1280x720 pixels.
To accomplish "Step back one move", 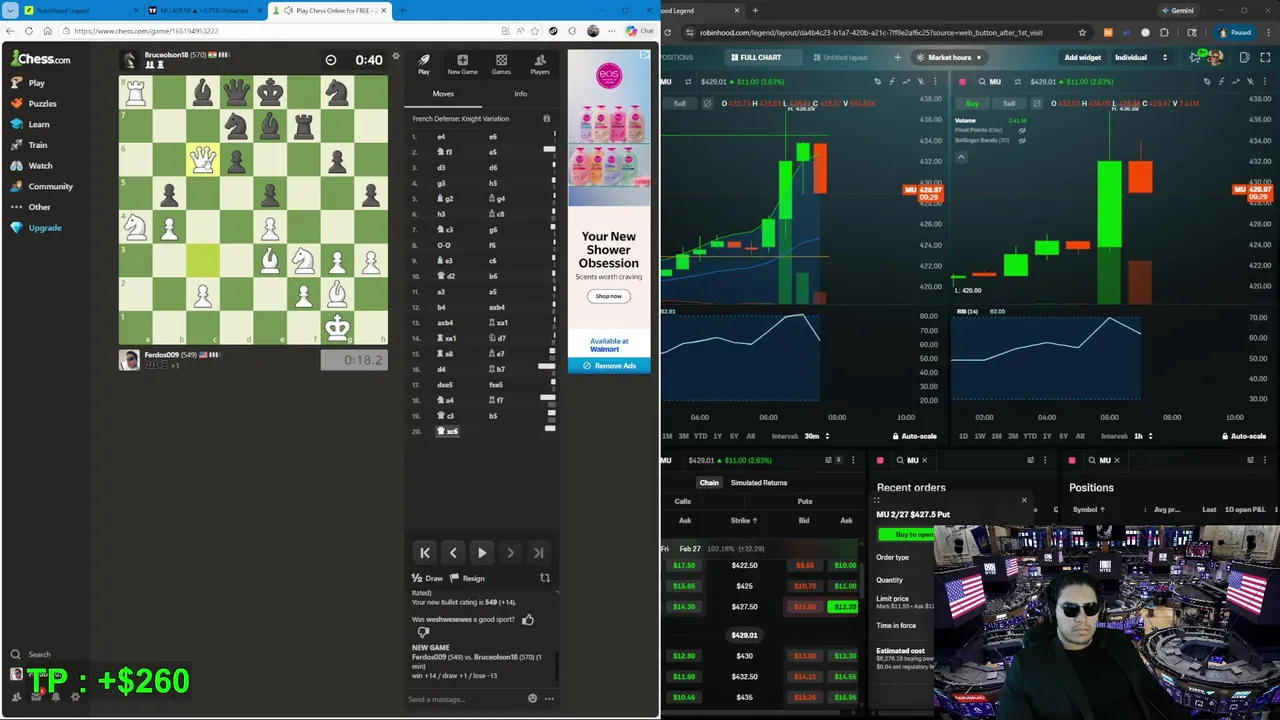I will pos(453,553).
